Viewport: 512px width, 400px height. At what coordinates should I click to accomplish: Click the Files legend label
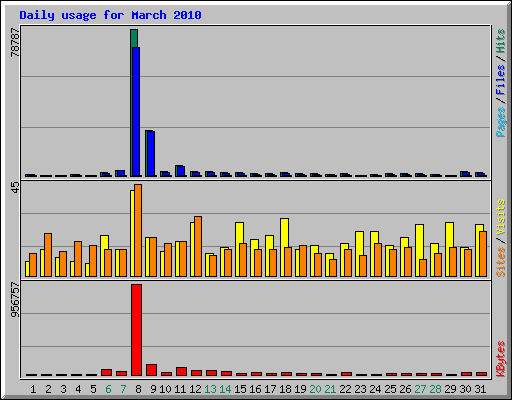[501, 79]
